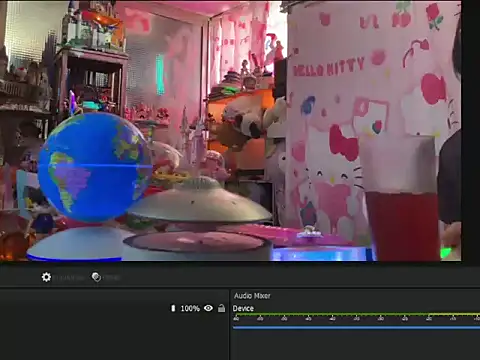
Task: Open source properties via the gear icon
Action: 46,277
